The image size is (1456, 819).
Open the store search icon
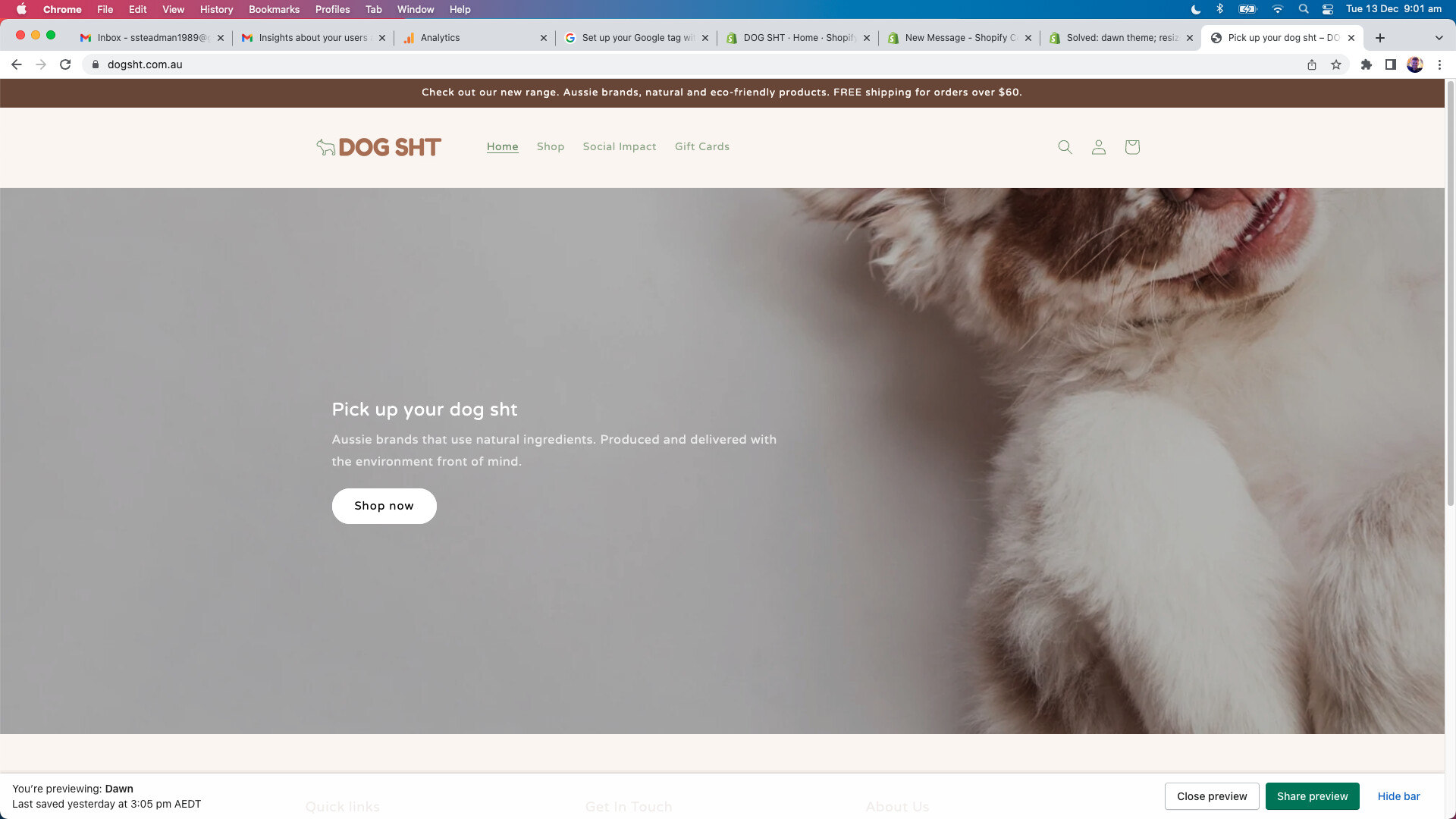click(x=1065, y=147)
